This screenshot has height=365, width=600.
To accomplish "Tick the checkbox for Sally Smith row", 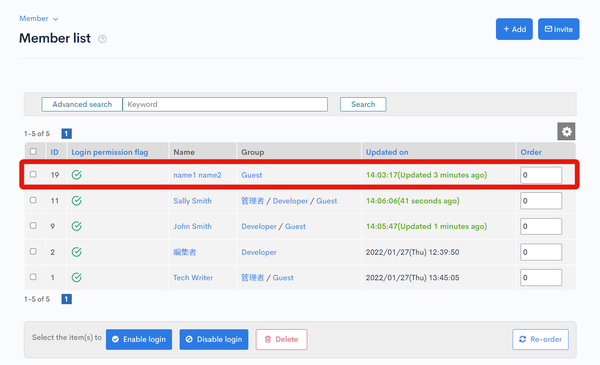I will tap(33, 200).
